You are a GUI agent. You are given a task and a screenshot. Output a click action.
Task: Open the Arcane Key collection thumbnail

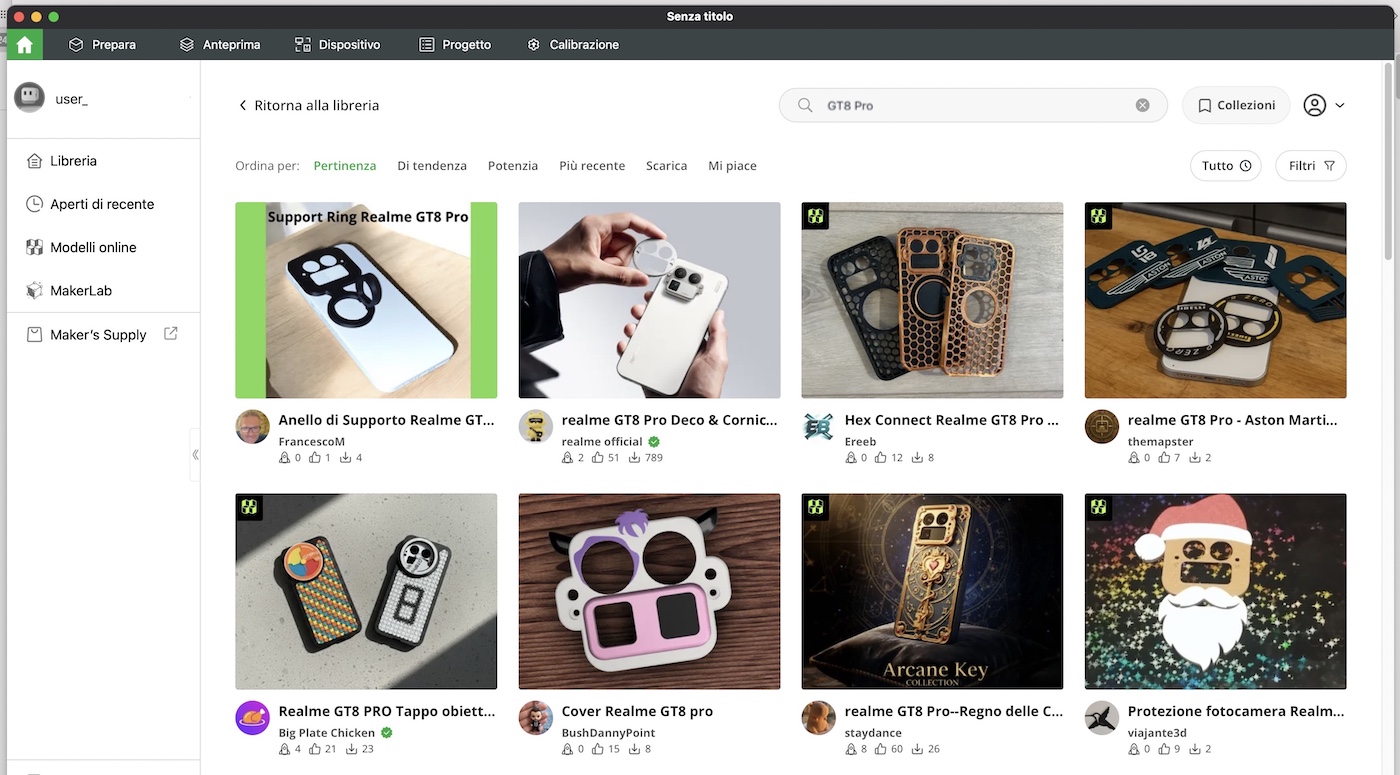[932, 591]
